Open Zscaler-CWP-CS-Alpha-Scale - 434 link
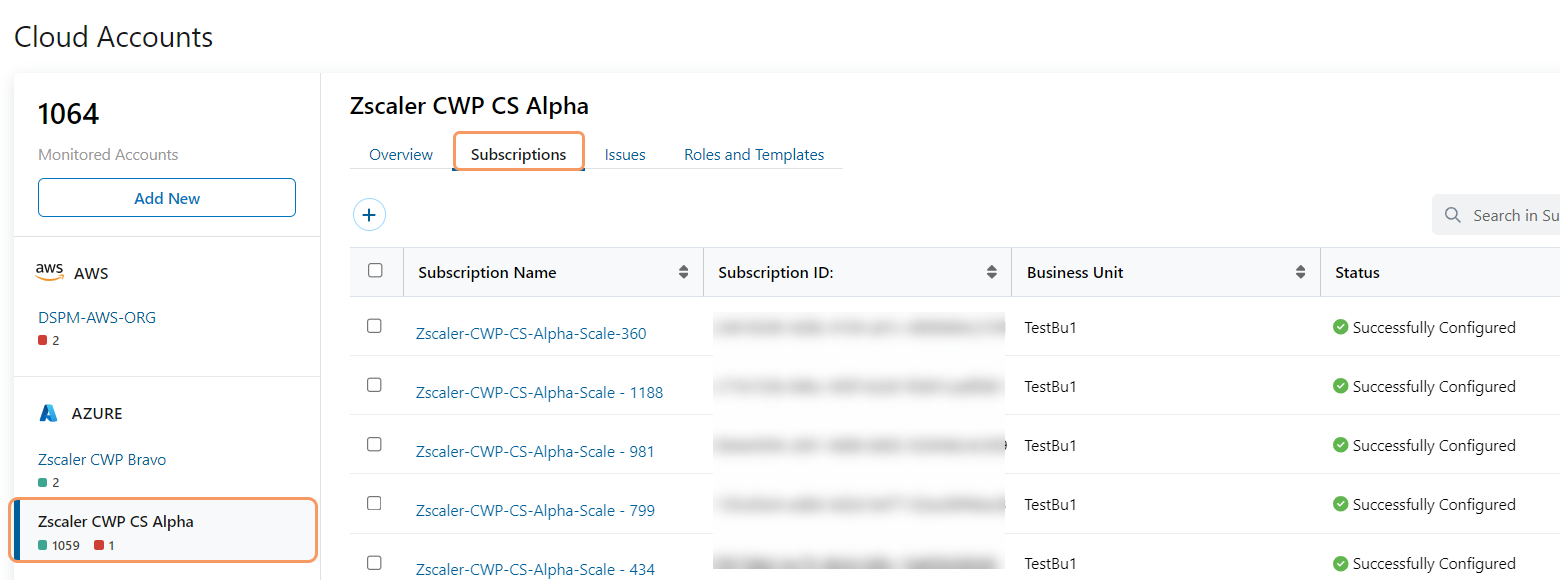Viewport: 1560px width, 580px height. [x=535, y=569]
